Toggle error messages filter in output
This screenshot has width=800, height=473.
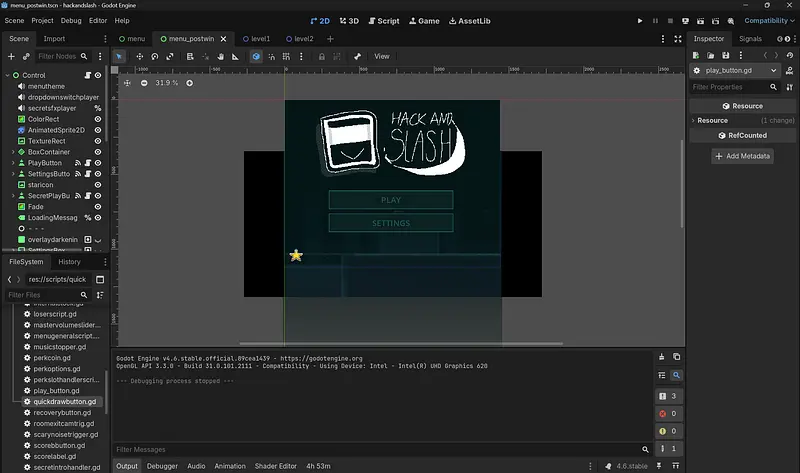pos(668,414)
